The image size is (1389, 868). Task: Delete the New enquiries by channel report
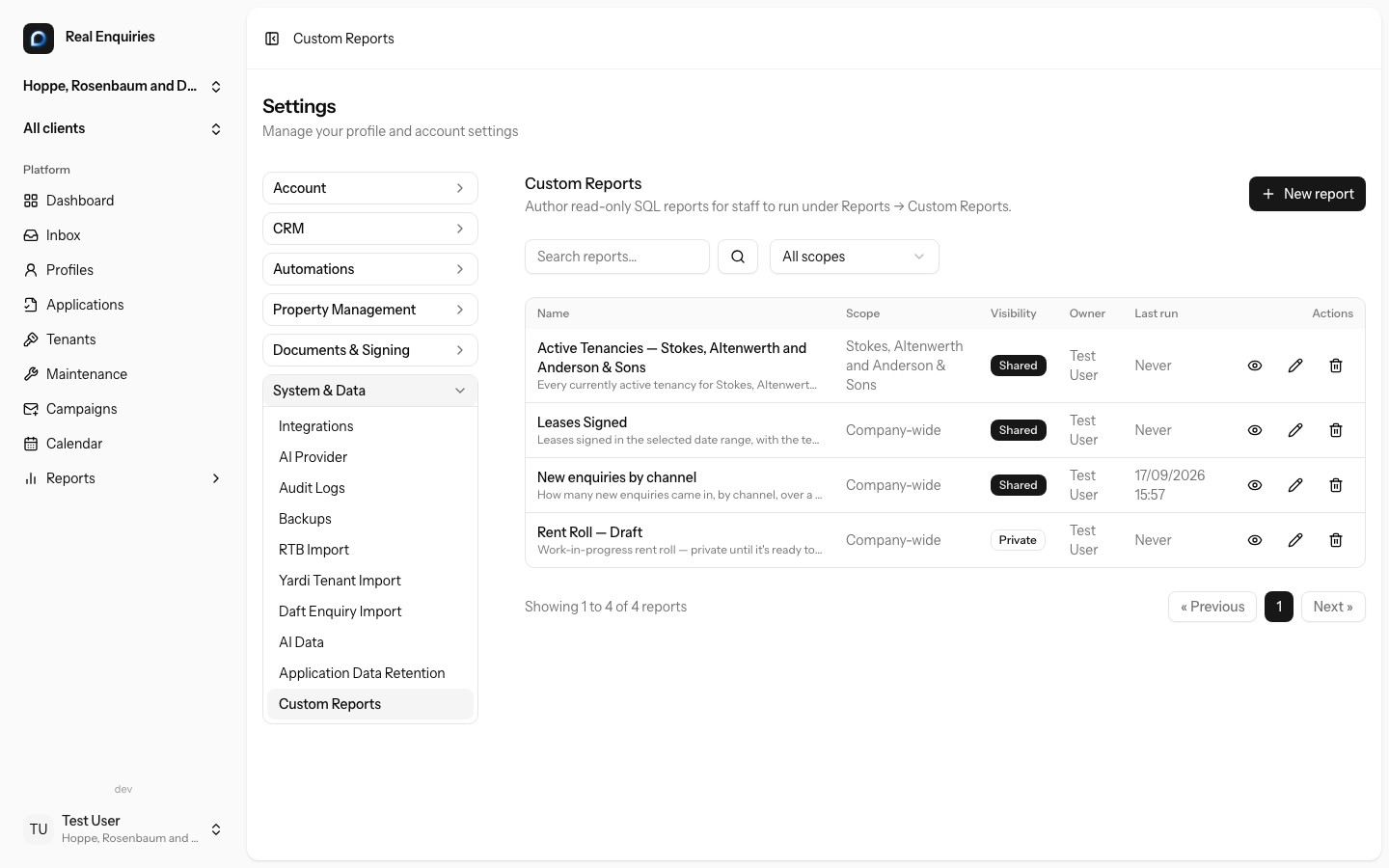1336,485
